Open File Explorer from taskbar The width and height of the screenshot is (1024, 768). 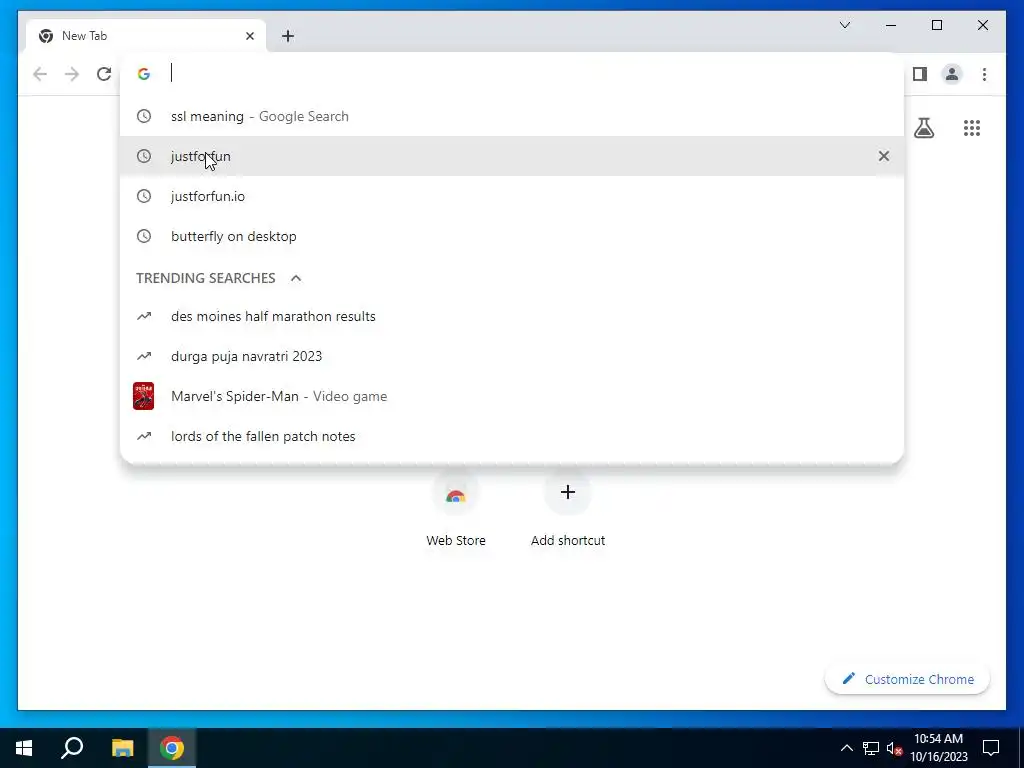pyautogui.click(x=122, y=748)
